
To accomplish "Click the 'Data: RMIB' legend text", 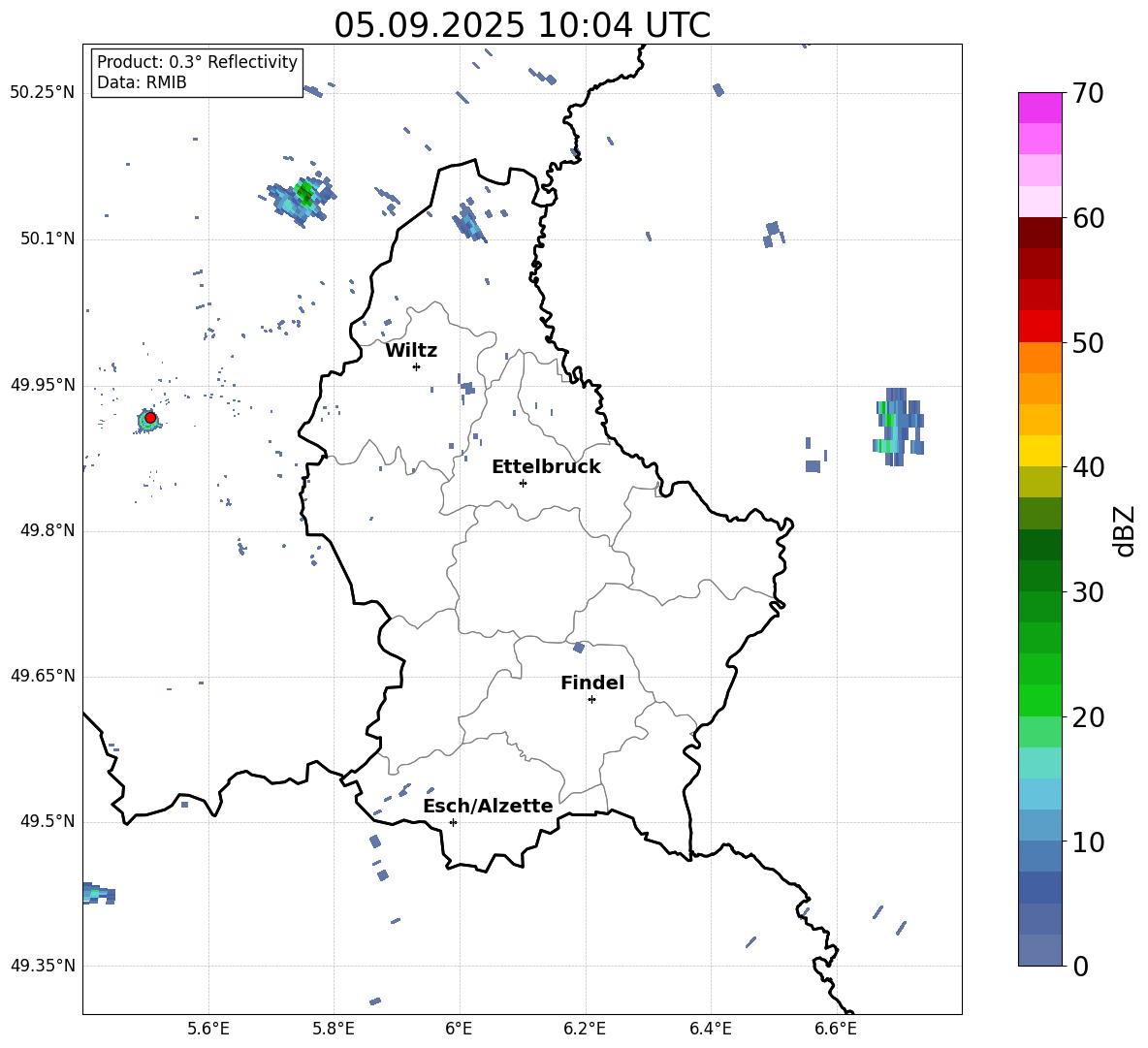I will [142, 82].
